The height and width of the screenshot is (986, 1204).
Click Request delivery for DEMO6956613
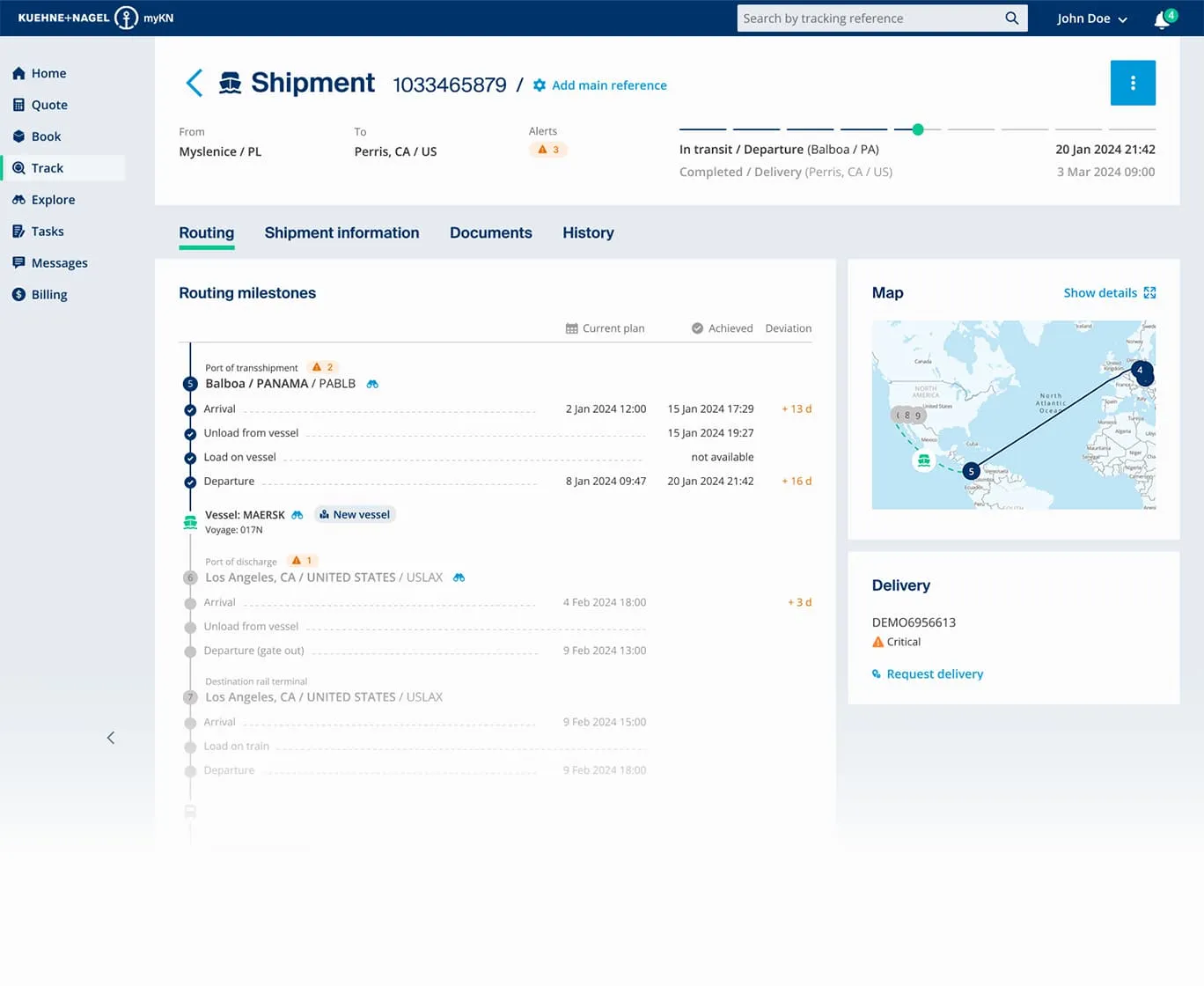(x=935, y=673)
